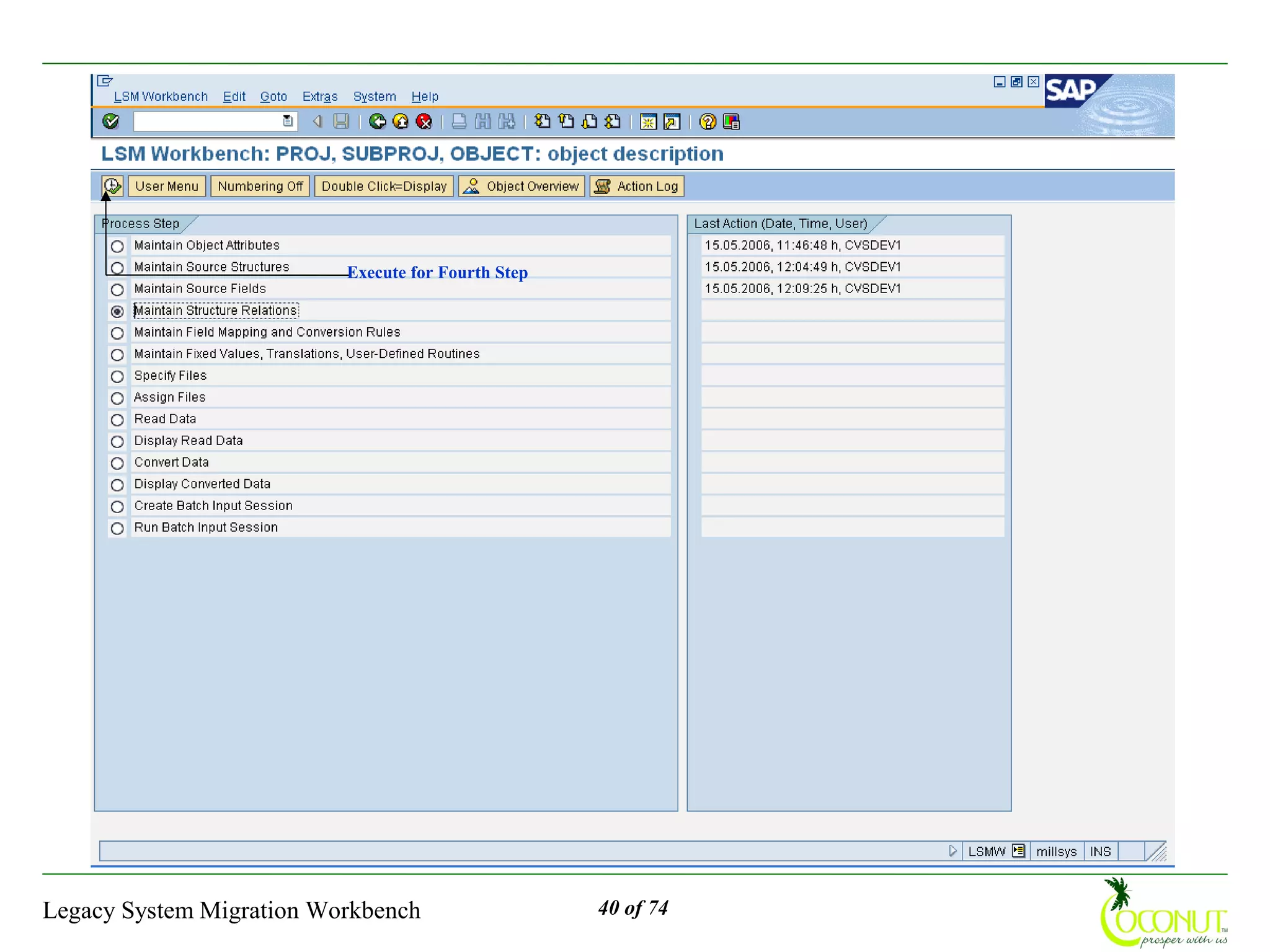Image resolution: width=1270 pixels, height=952 pixels.
Task: Click the Previous Page icon
Action: coord(566,121)
